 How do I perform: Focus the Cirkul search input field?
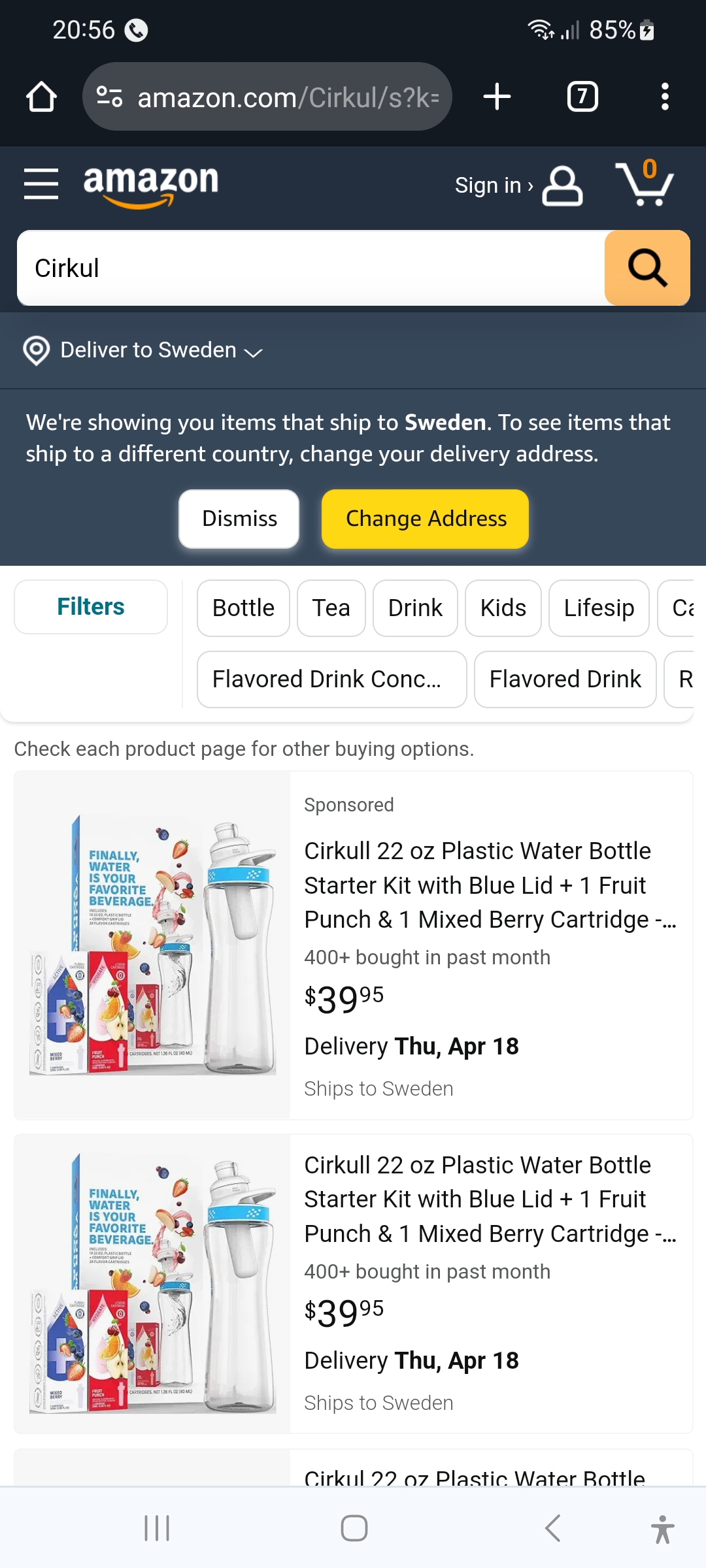[311, 268]
